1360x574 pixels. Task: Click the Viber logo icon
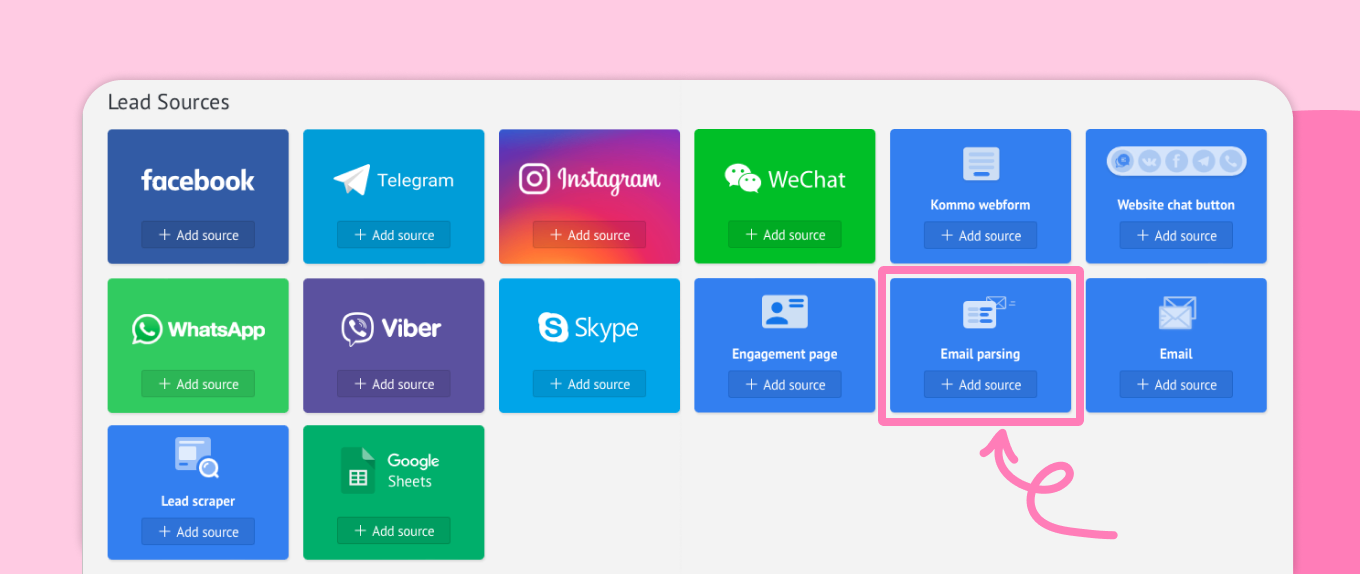(357, 328)
